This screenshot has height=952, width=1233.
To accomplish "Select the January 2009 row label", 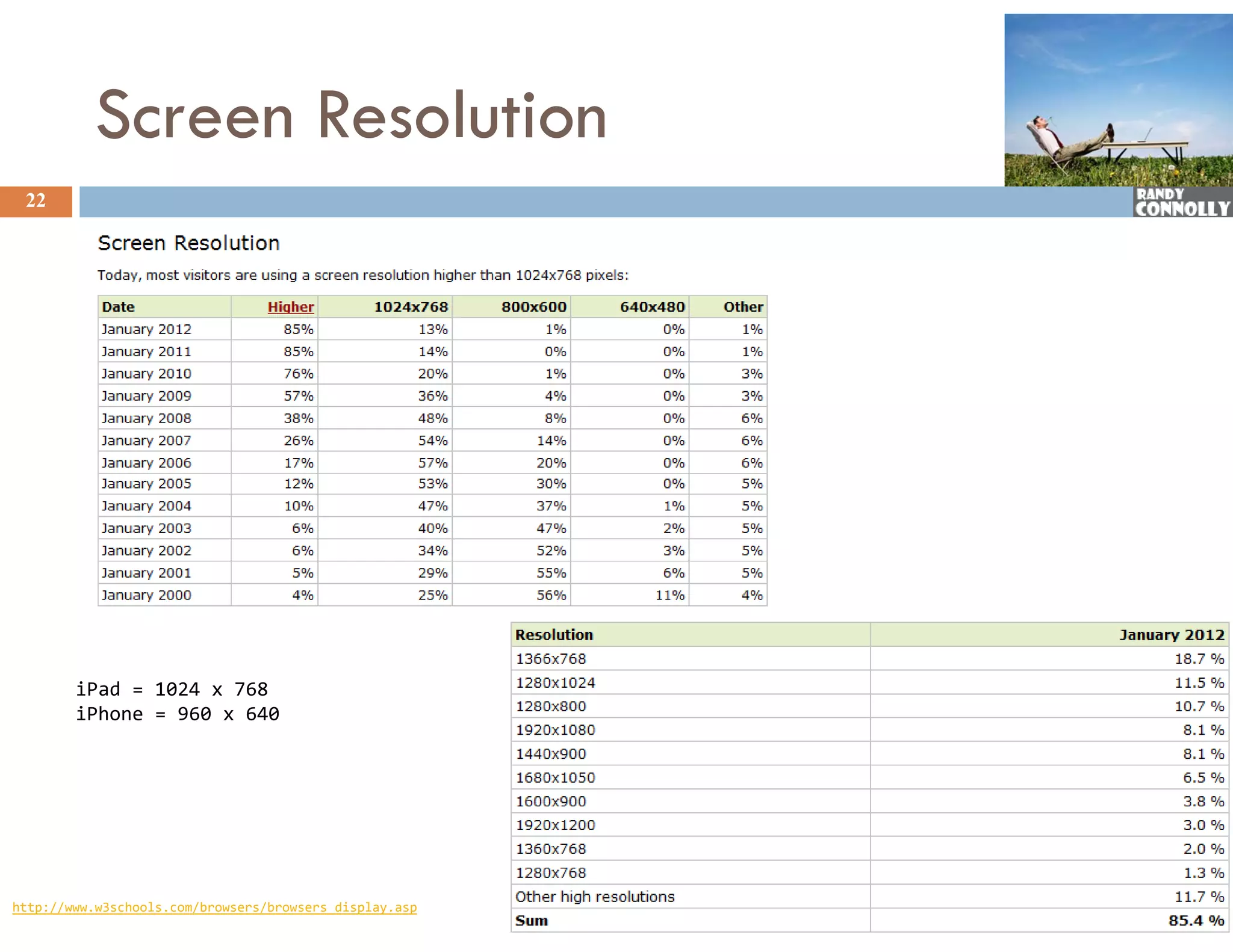I will (x=146, y=396).
